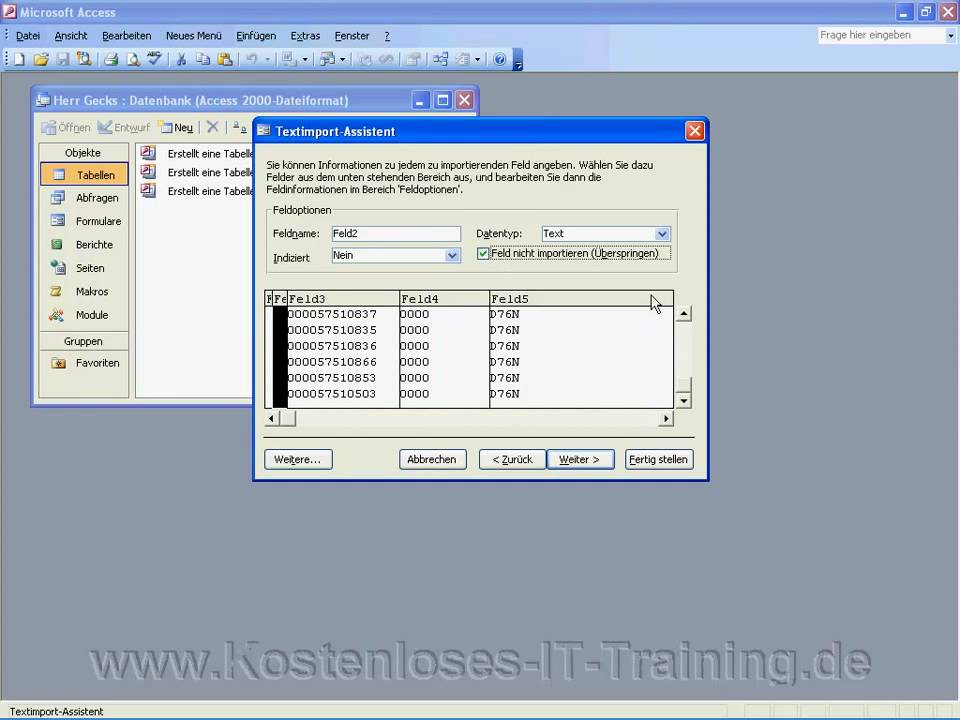960x720 pixels.
Task: Uncheck 'Feld nicht importieren (Überspringen)'
Action: point(483,253)
